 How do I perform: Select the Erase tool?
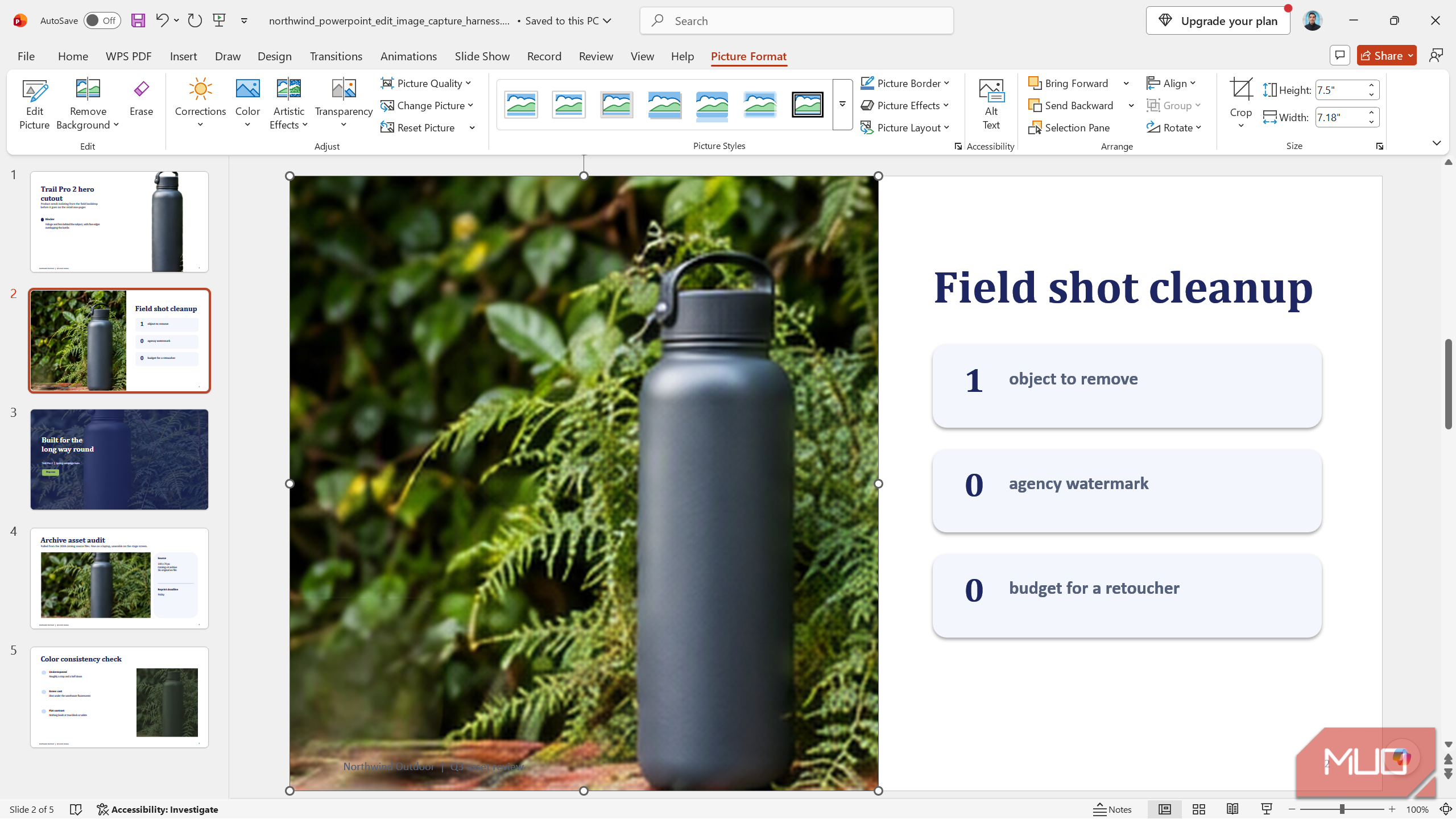click(141, 98)
